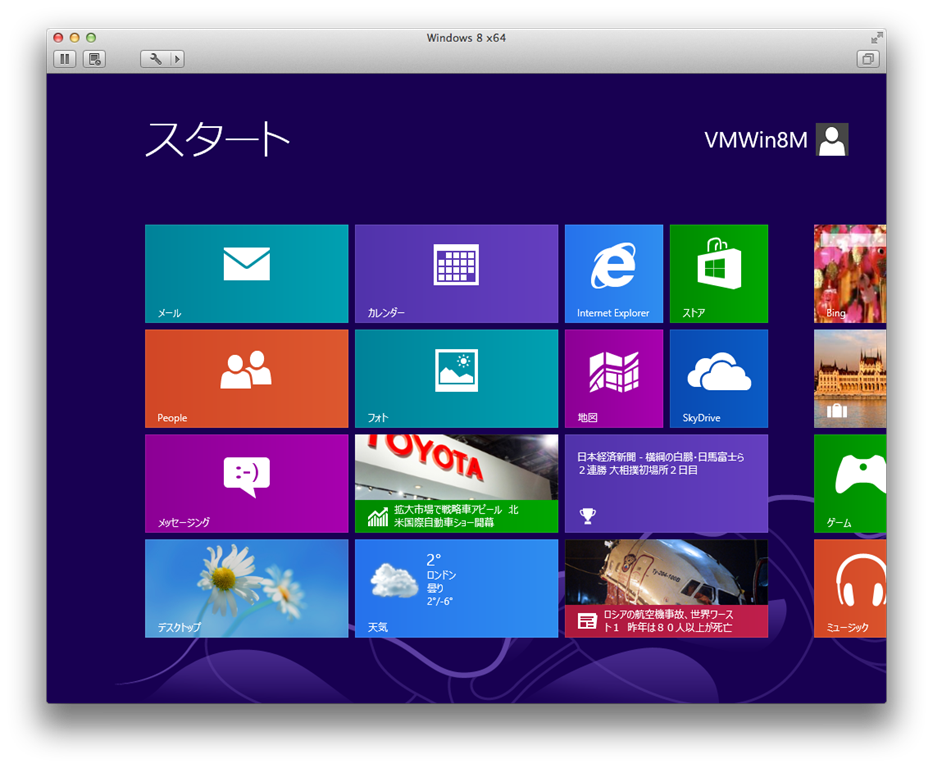This screenshot has height=768, width=933.
Task: Open VM settings with the wrench button
Action: tap(155, 59)
